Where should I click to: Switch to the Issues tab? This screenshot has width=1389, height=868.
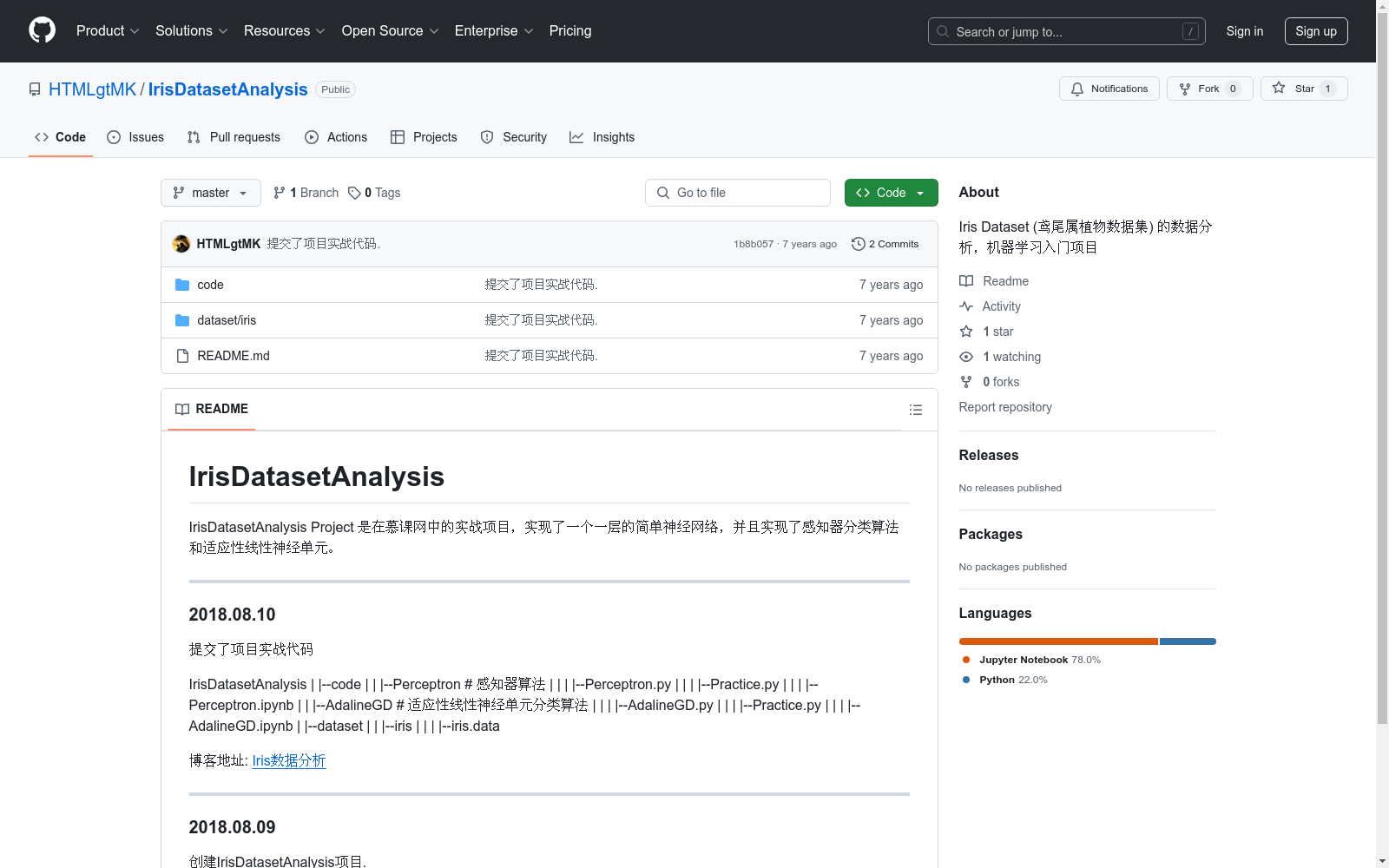tap(135, 137)
